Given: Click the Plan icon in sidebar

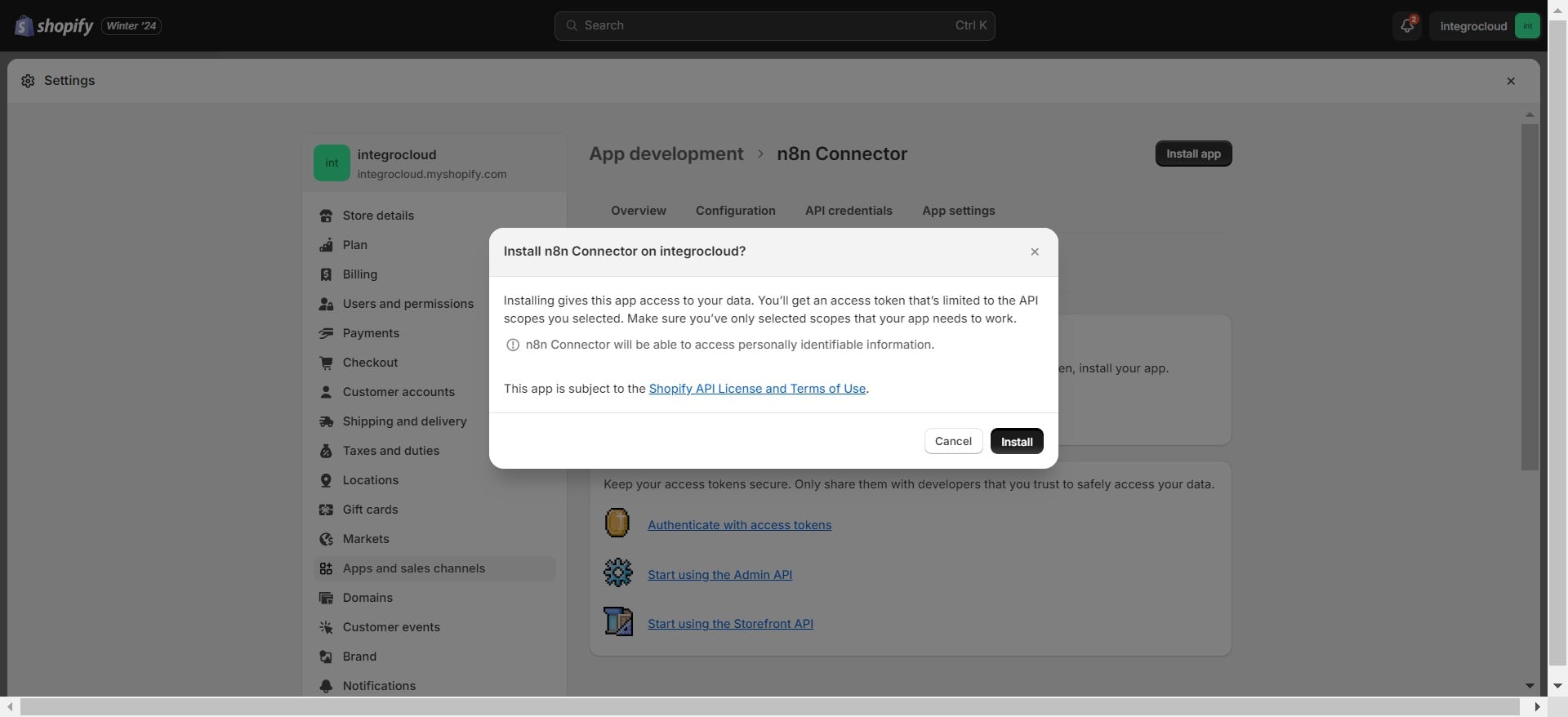Looking at the screenshot, I should click(x=326, y=245).
